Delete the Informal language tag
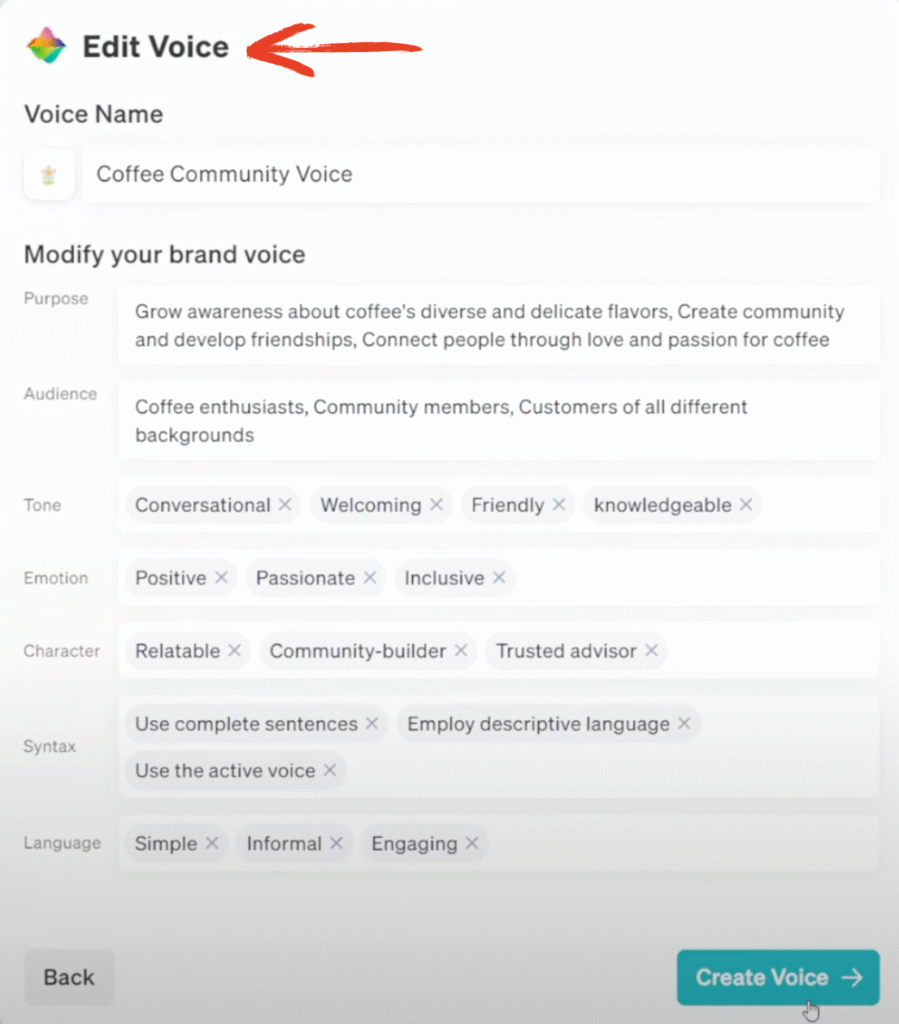The width and height of the screenshot is (899, 1024). (336, 843)
